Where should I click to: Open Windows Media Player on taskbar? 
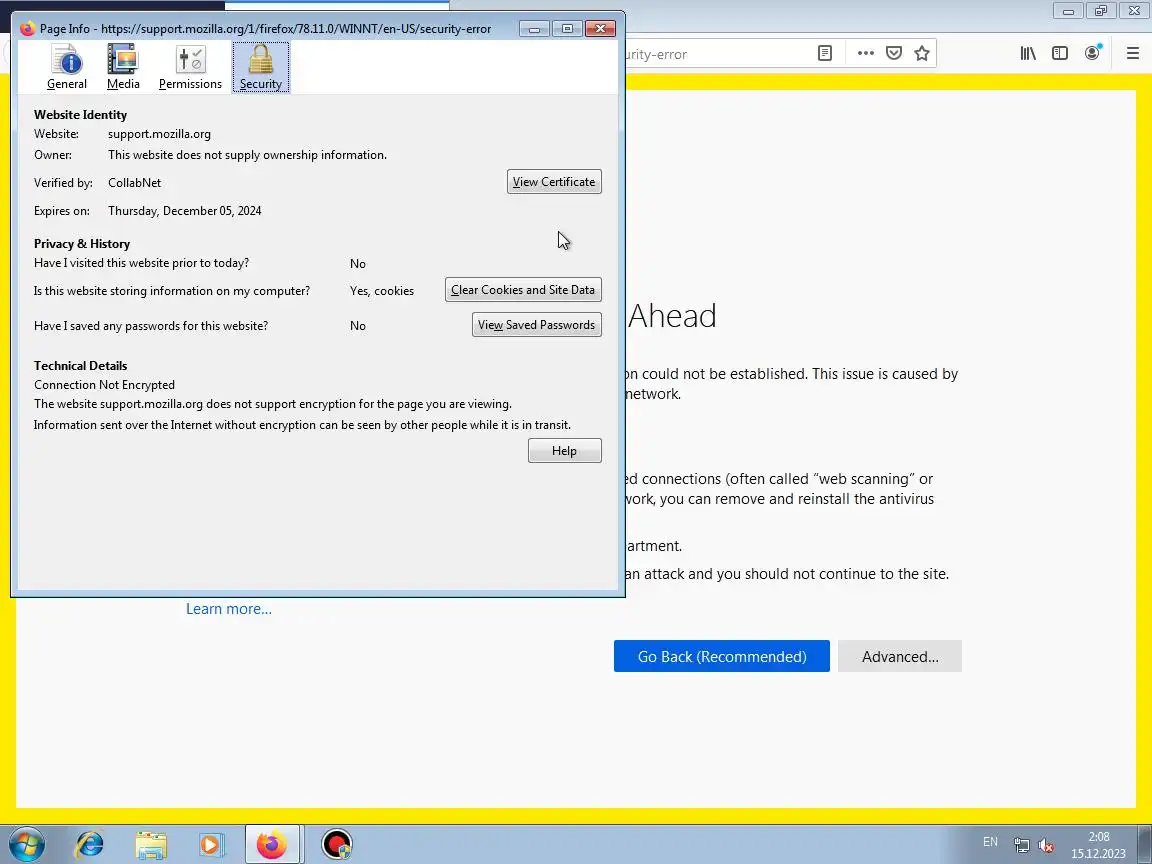(x=212, y=844)
